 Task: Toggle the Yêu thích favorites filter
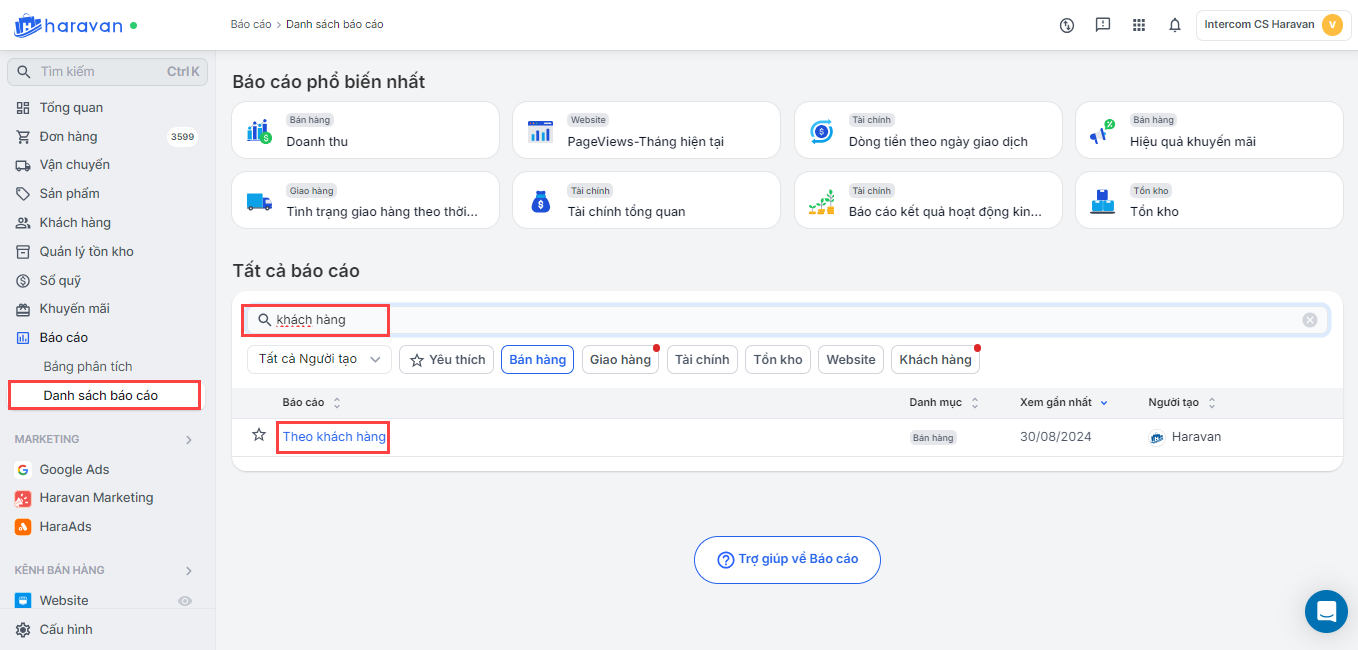pyautogui.click(x=447, y=360)
